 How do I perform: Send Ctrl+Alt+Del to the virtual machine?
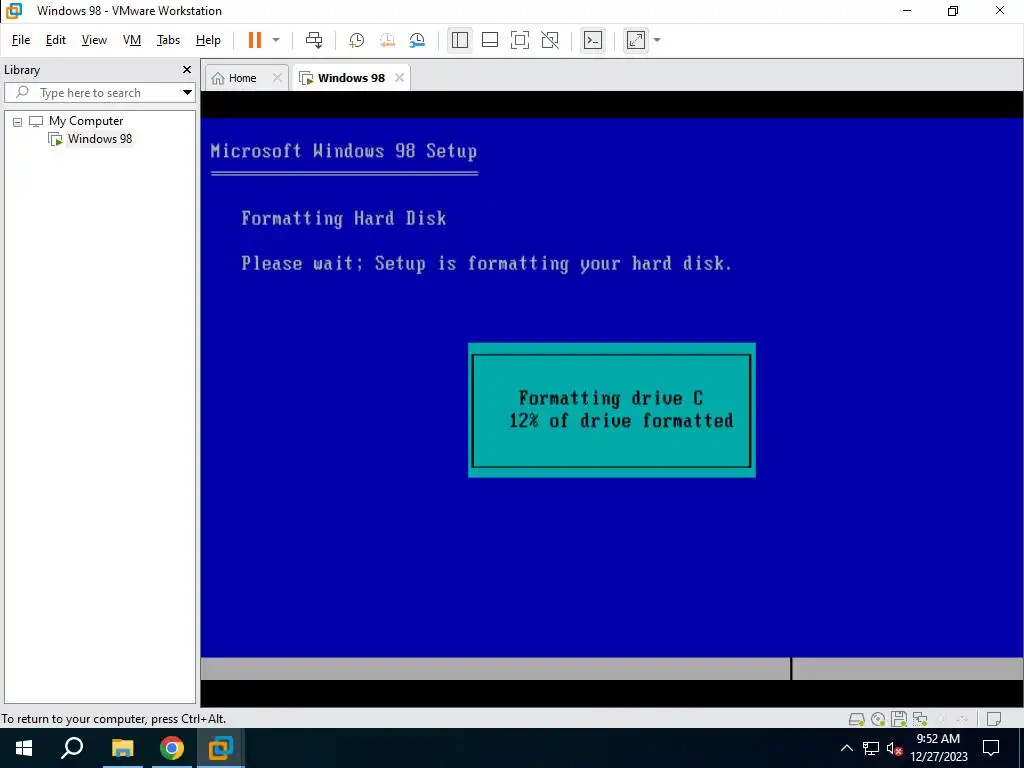[314, 40]
